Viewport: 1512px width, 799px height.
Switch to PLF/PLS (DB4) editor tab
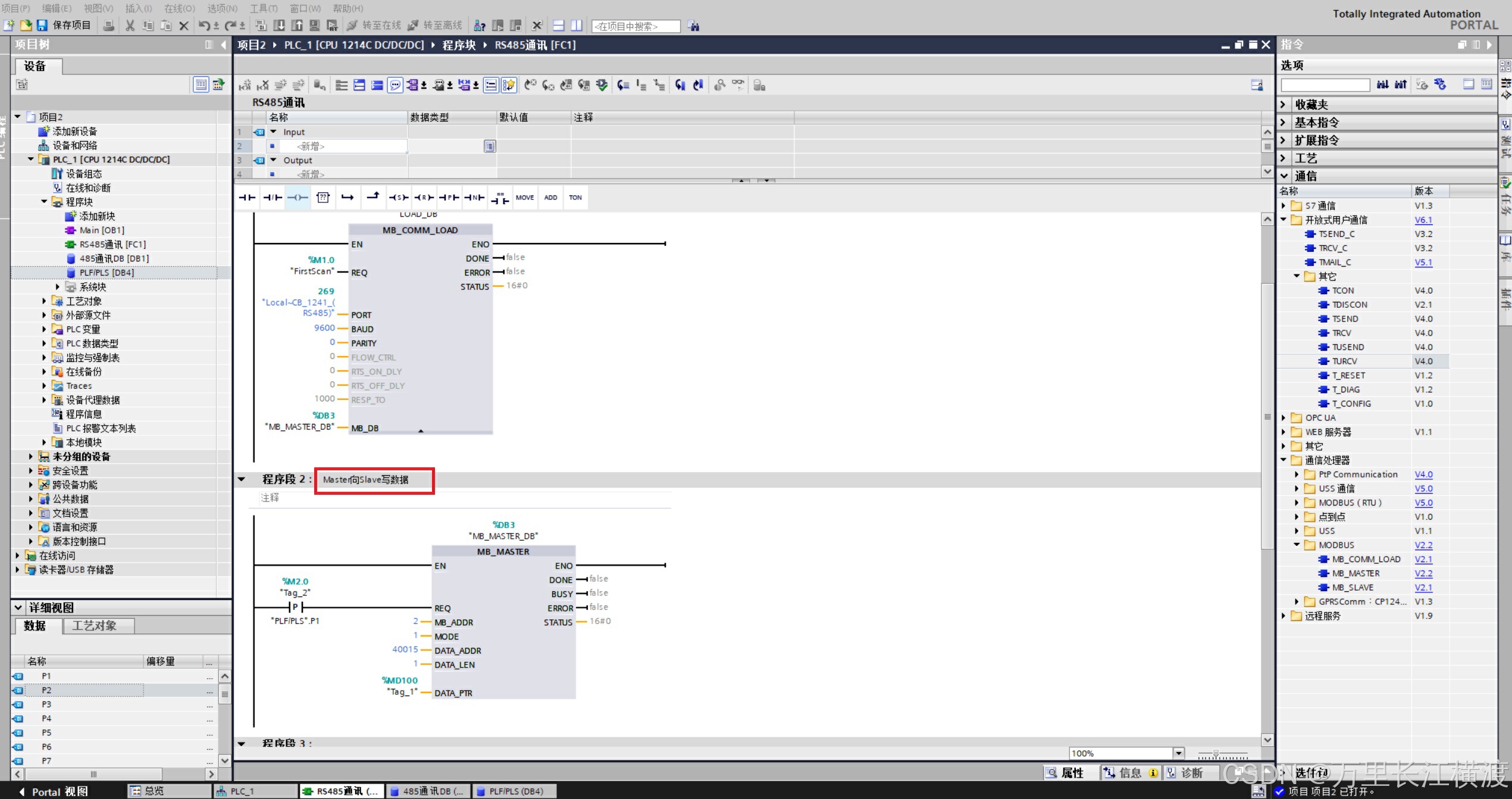[x=515, y=791]
